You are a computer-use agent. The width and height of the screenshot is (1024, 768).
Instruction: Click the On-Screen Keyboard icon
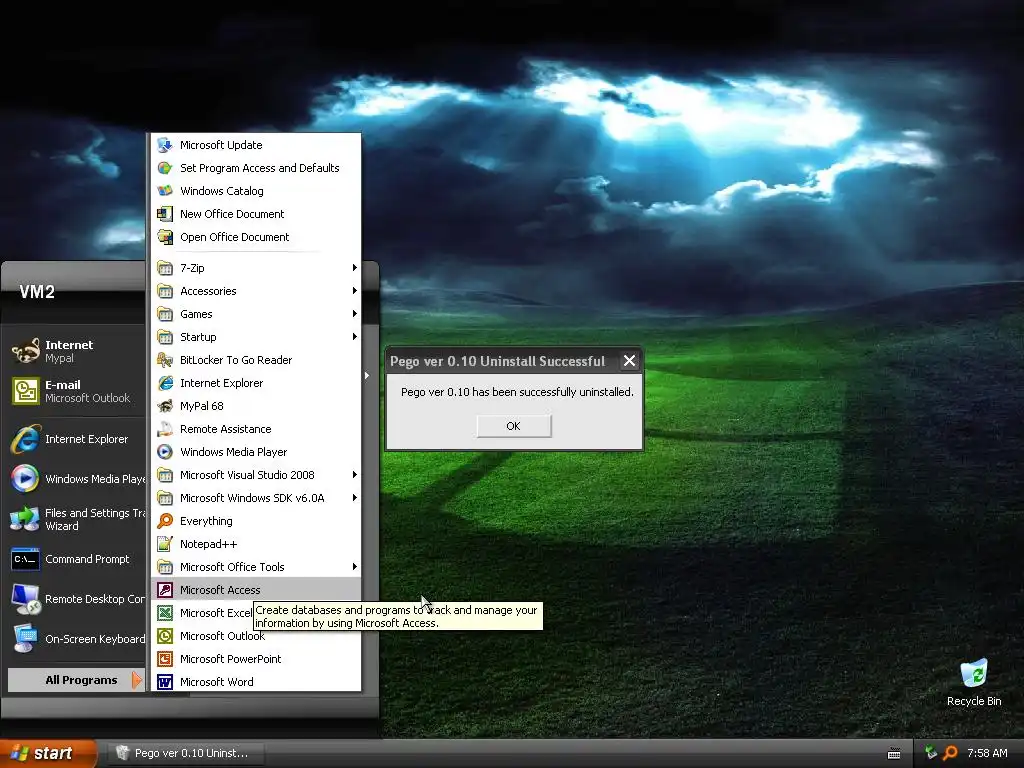25,639
